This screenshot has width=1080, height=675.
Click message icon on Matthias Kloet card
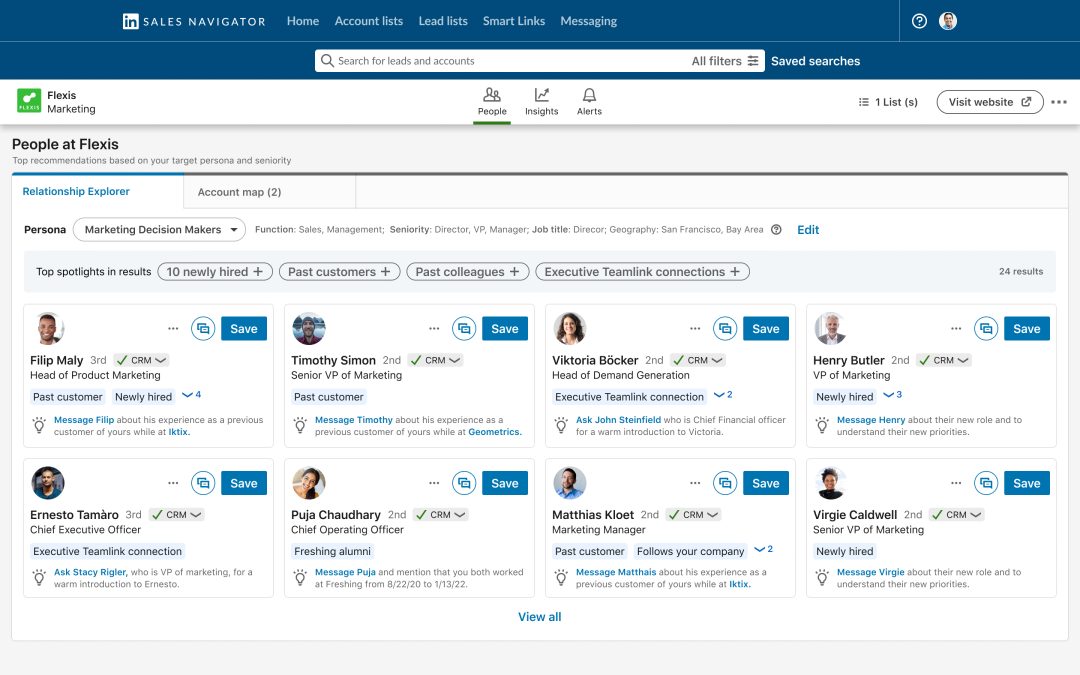pyautogui.click(x=725, y=483)
